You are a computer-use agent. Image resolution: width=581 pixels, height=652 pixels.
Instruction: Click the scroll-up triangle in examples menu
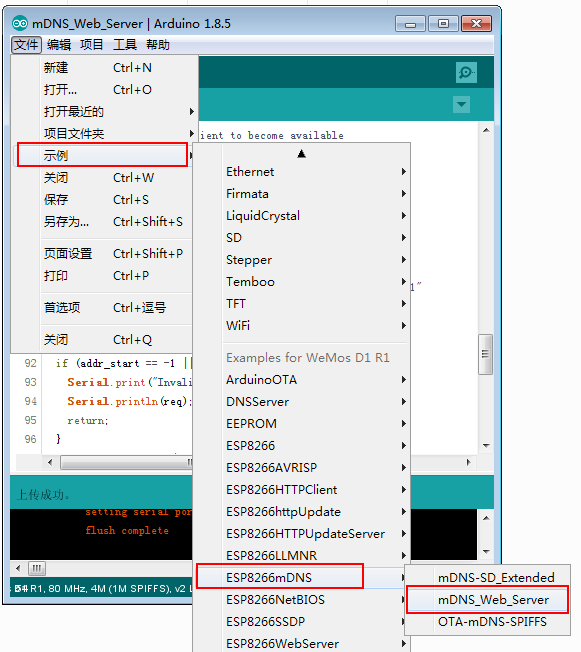pos(302,154)
